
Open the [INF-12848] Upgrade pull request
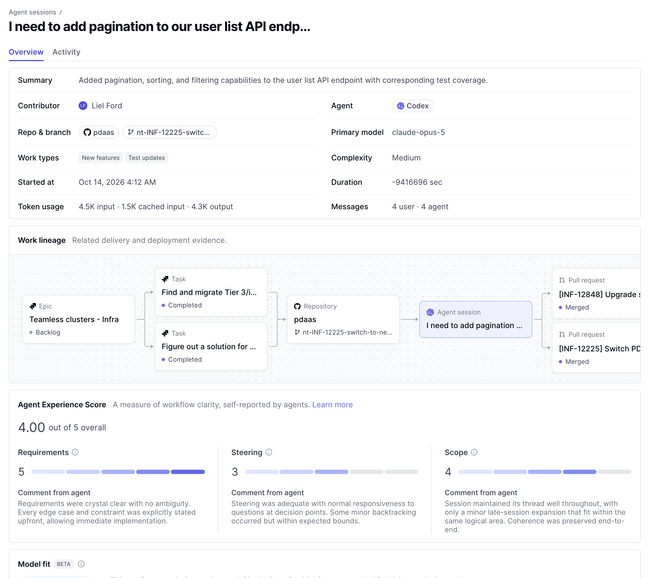click(x=597, y=294)
